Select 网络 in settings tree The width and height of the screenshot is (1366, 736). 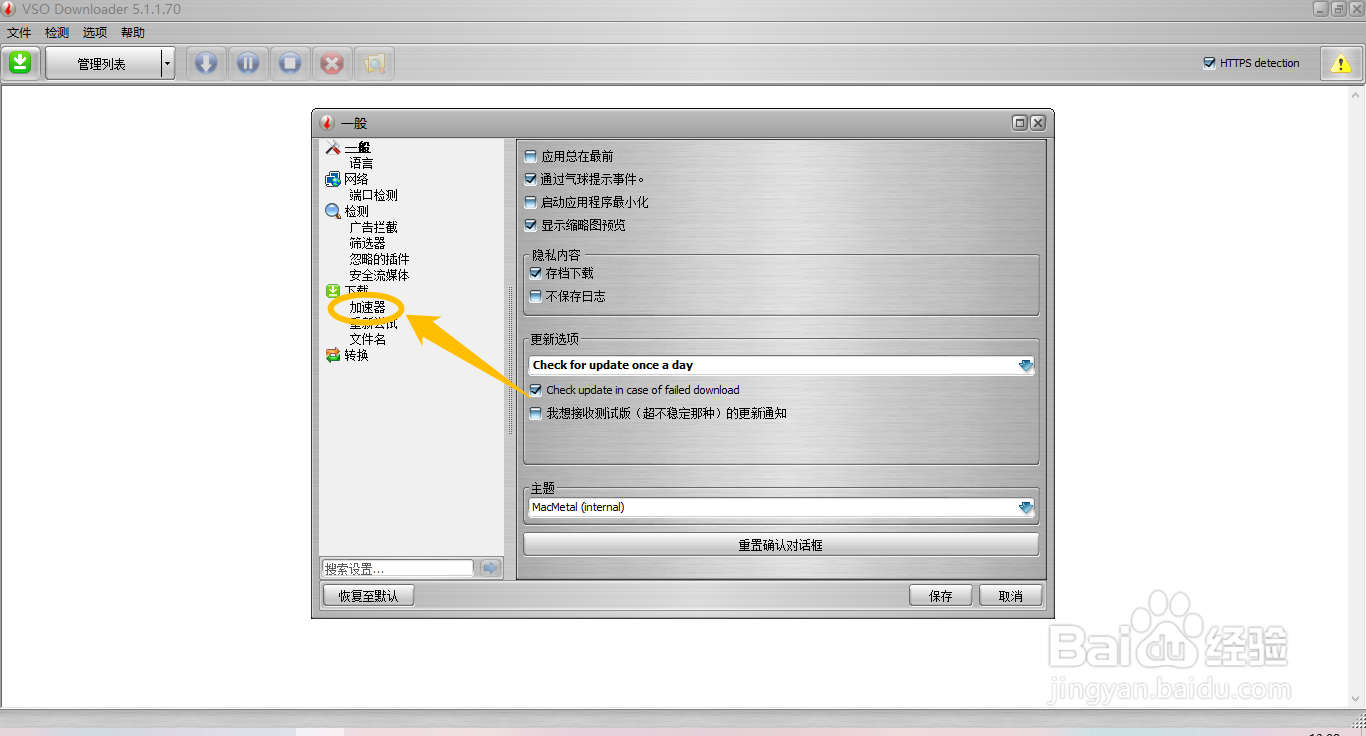tap(356, 179)
